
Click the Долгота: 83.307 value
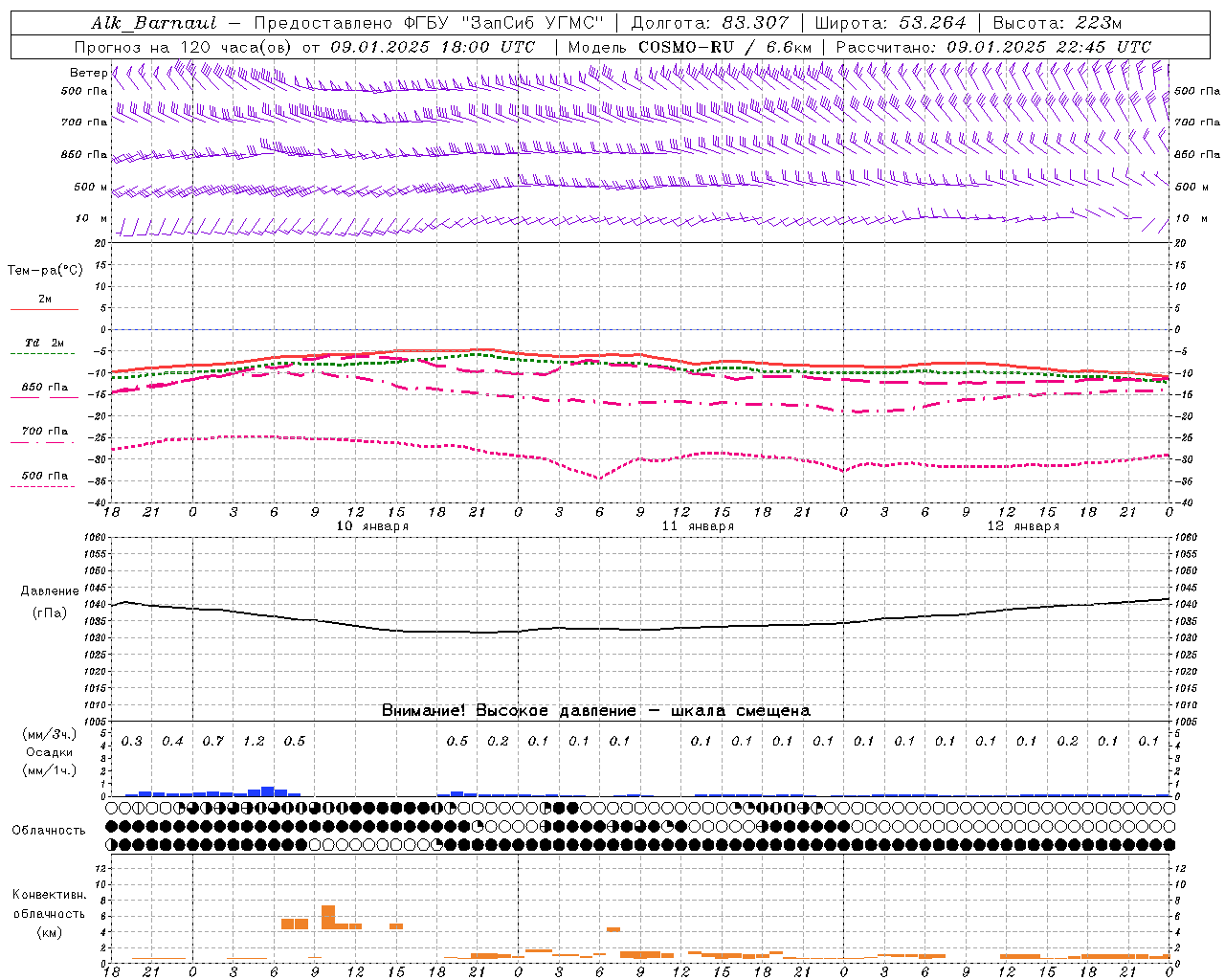[710, 23]
